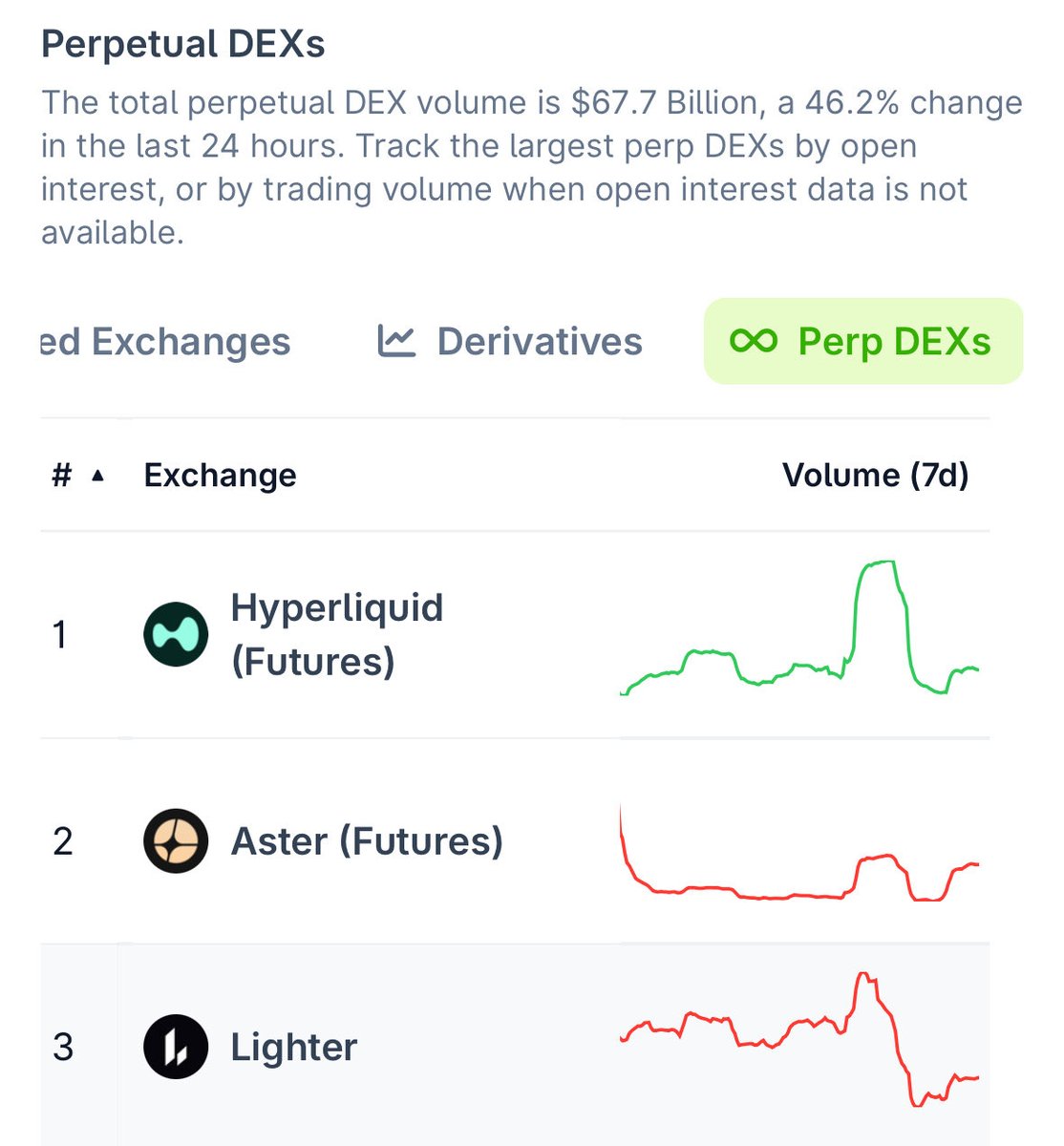Open the Aster (Futures) exchange link
1064x1146 pixels.
click(x=367, y=841)
